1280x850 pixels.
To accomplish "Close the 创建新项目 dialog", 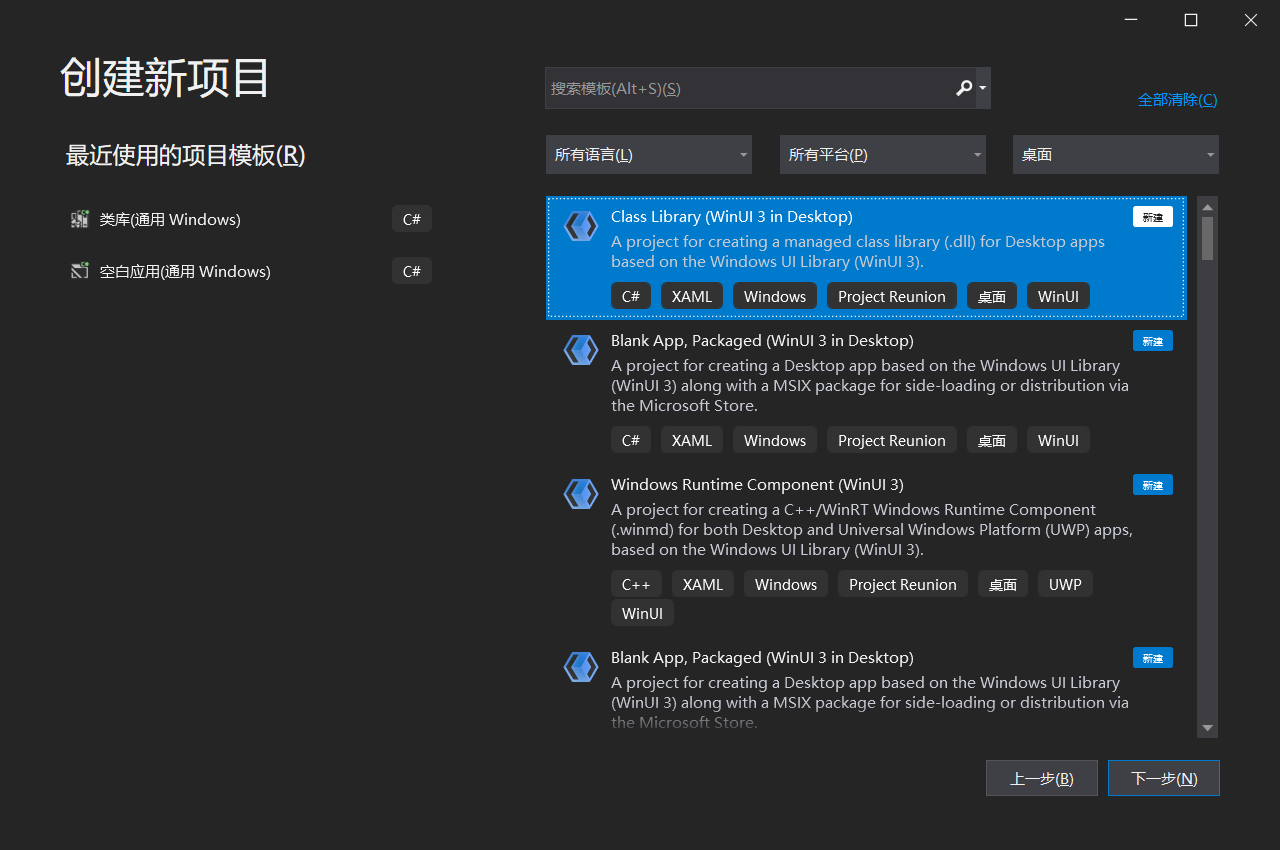I will [1251, 20].
